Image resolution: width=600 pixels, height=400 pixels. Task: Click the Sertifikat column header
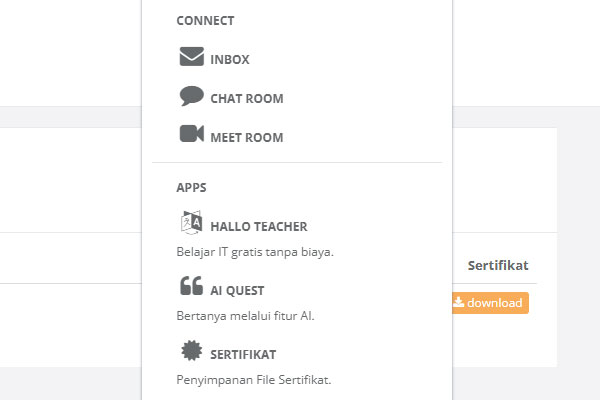(498, 266)
